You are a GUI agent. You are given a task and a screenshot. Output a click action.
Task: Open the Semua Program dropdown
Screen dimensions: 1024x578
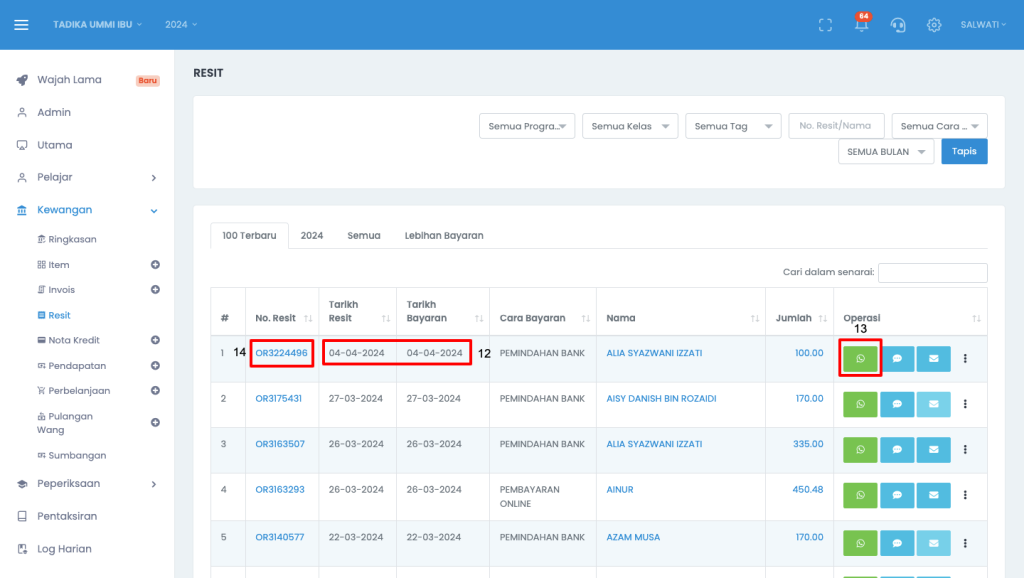527,126
